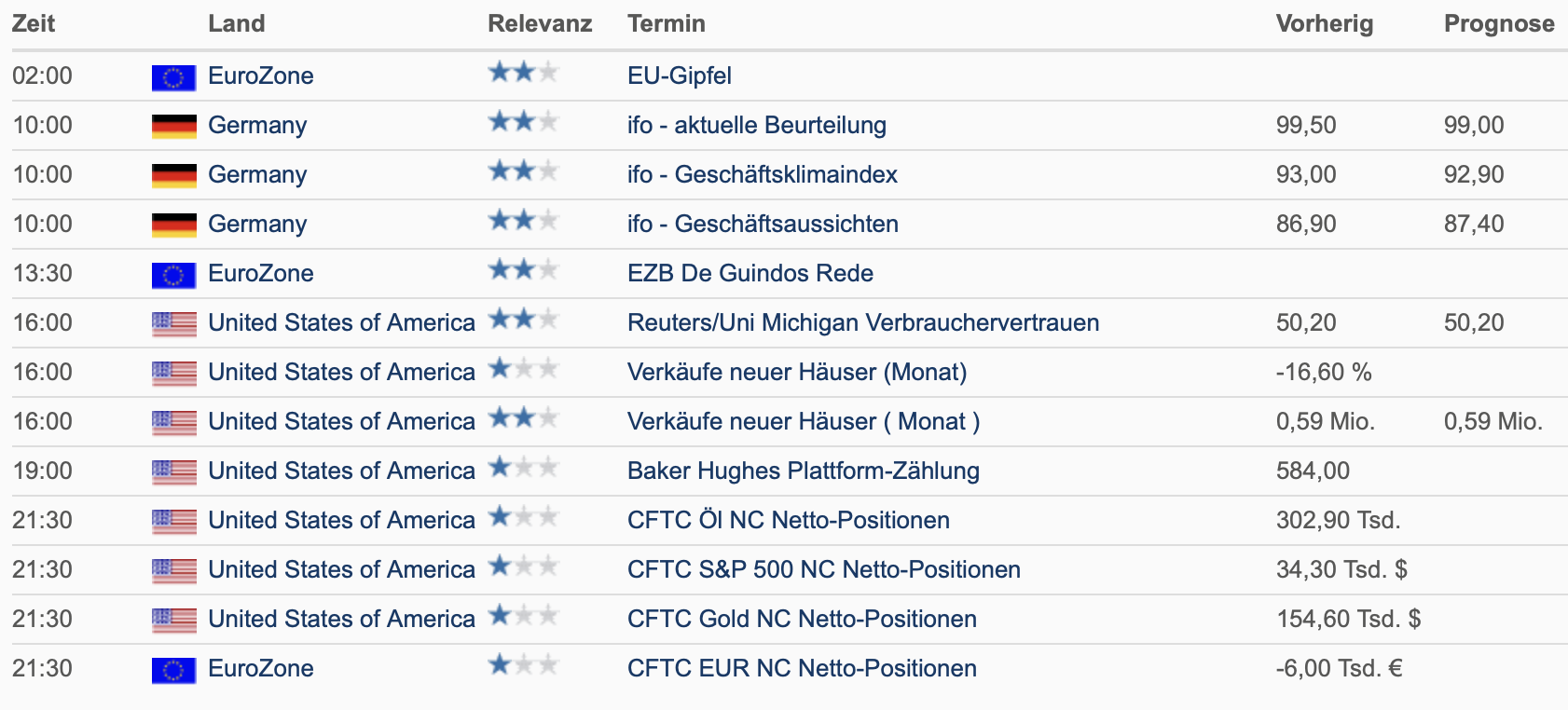
Task: Sort by the Relevanz column header
Action: (x=540, y=23)
